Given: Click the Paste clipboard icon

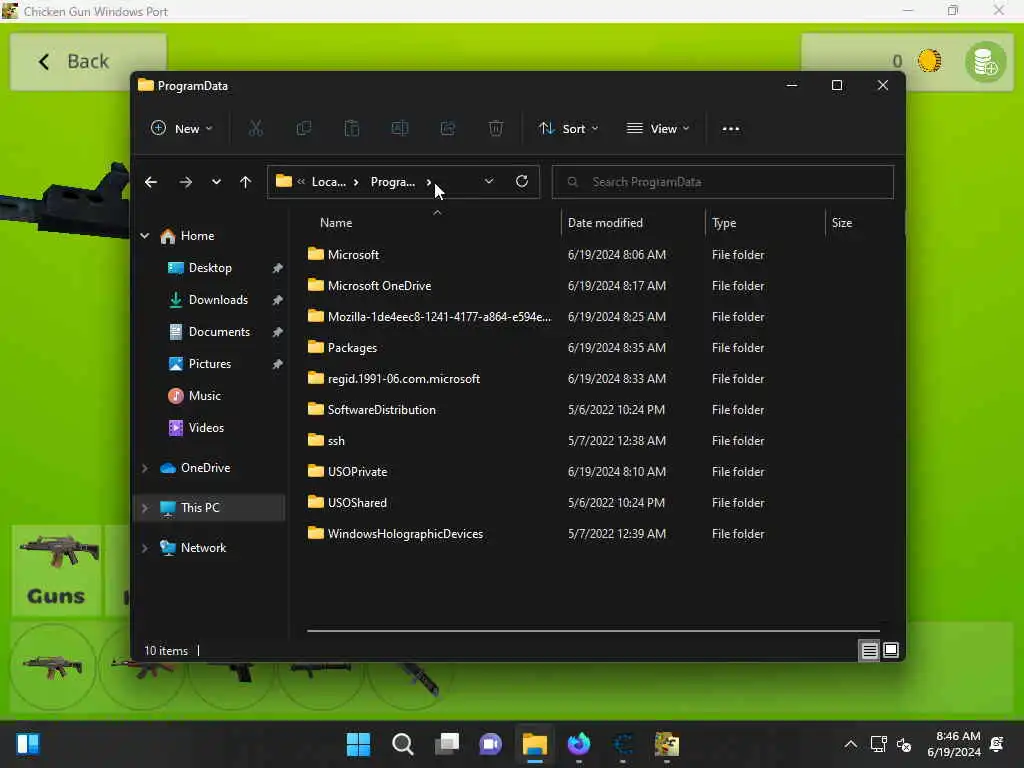Looking at the screenshot, I should [352, 129].
